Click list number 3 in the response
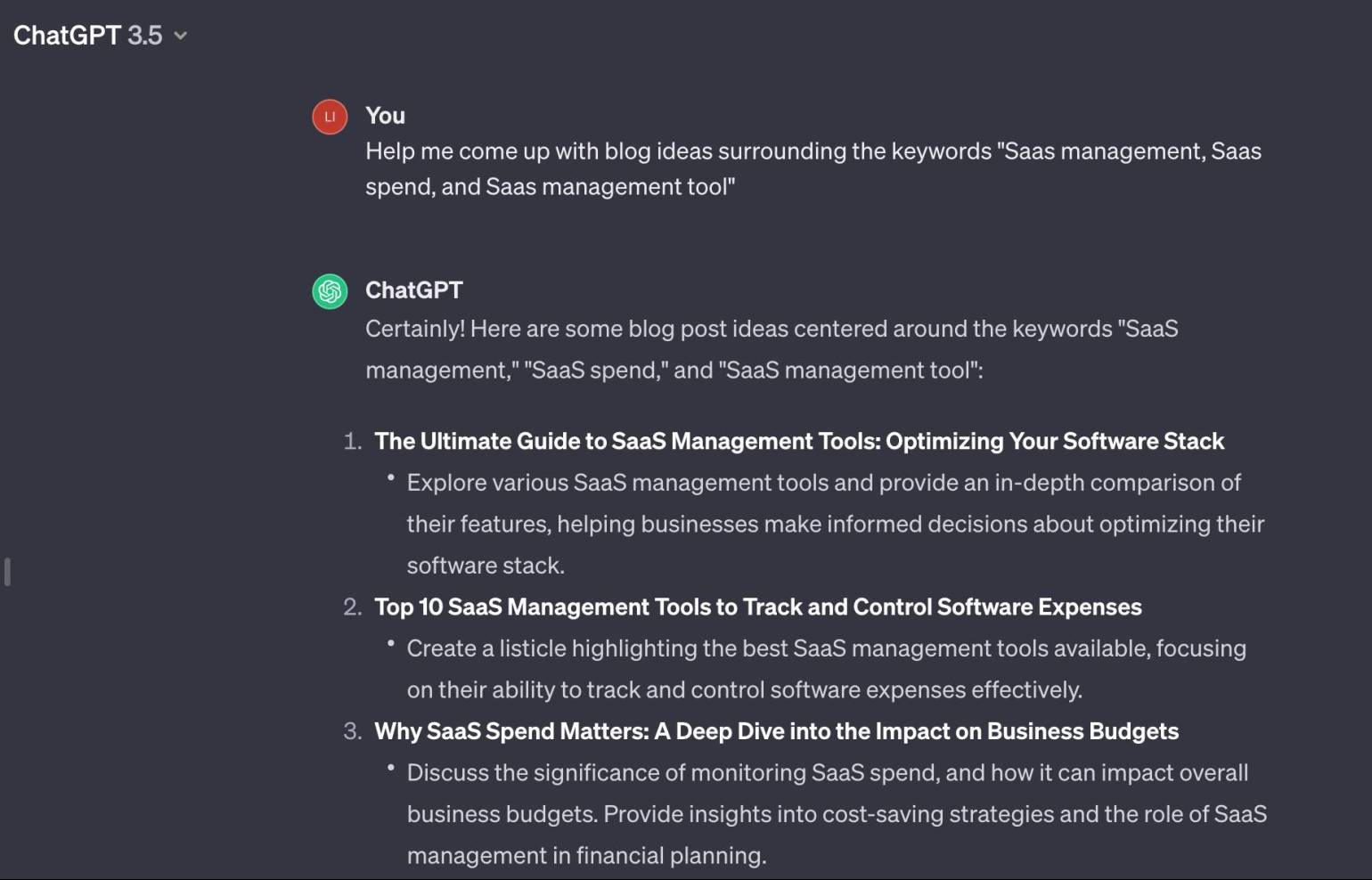 (351, 731)
